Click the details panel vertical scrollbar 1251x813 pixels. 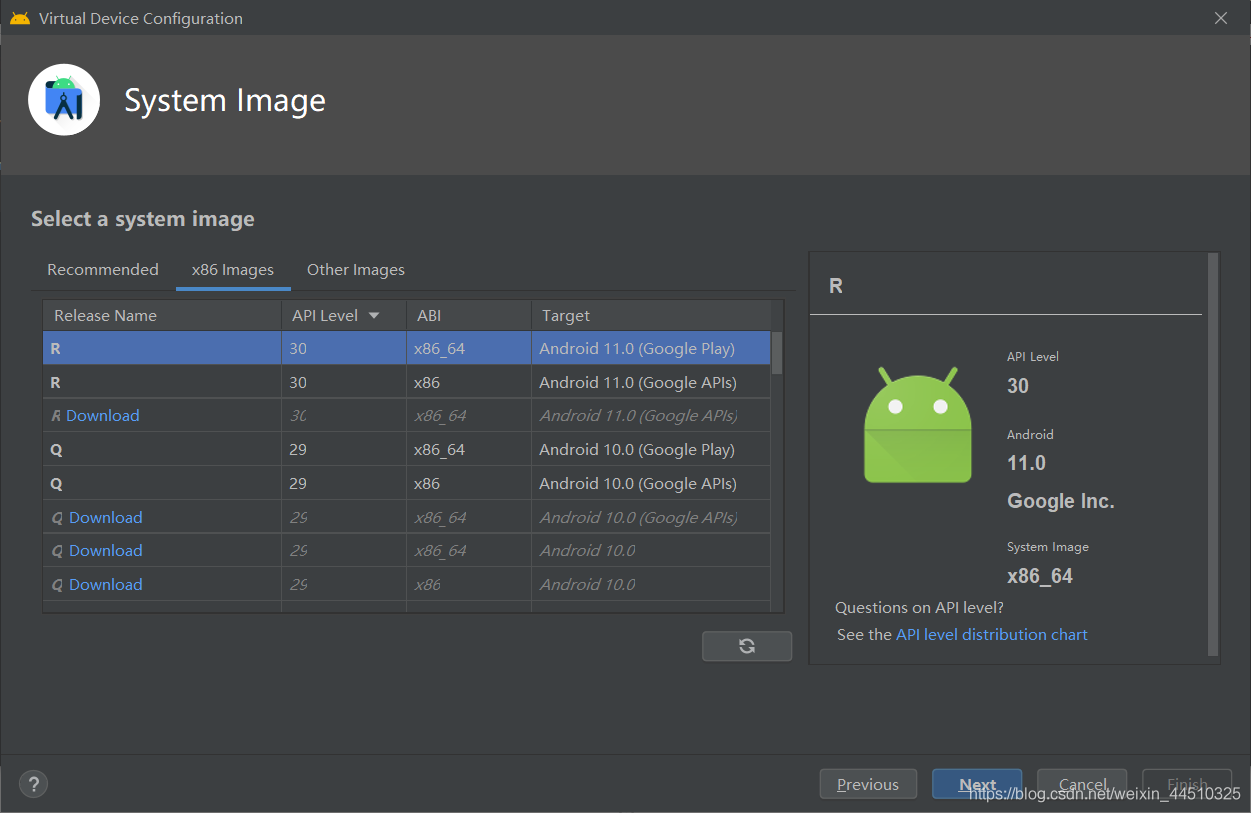point(1214,454)
